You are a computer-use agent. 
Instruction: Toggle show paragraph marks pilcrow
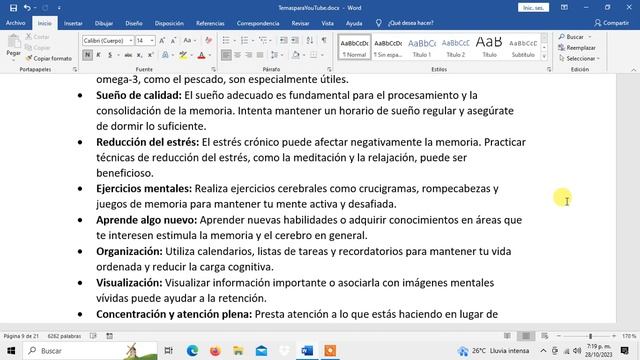[x=324, y=40]
